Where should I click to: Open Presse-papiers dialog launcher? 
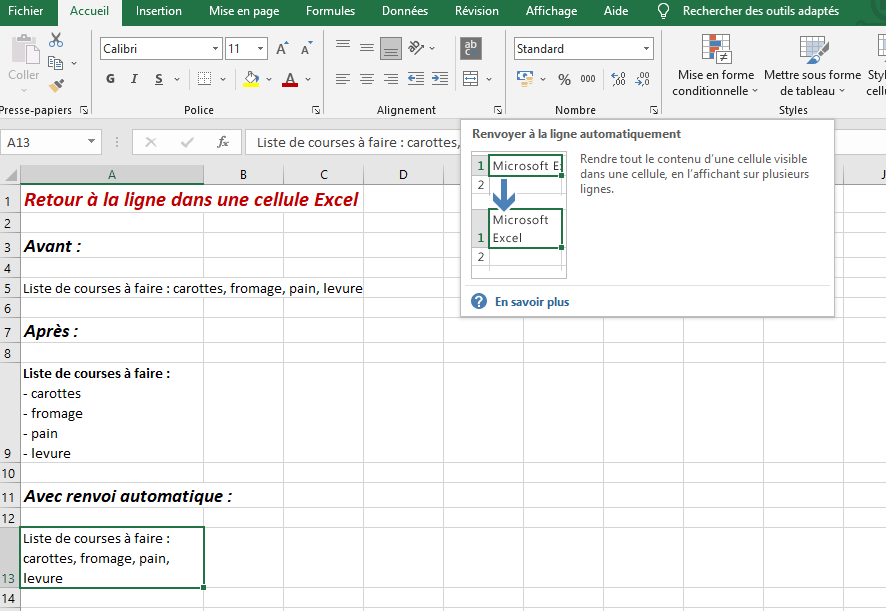click(x=84, y=110)
